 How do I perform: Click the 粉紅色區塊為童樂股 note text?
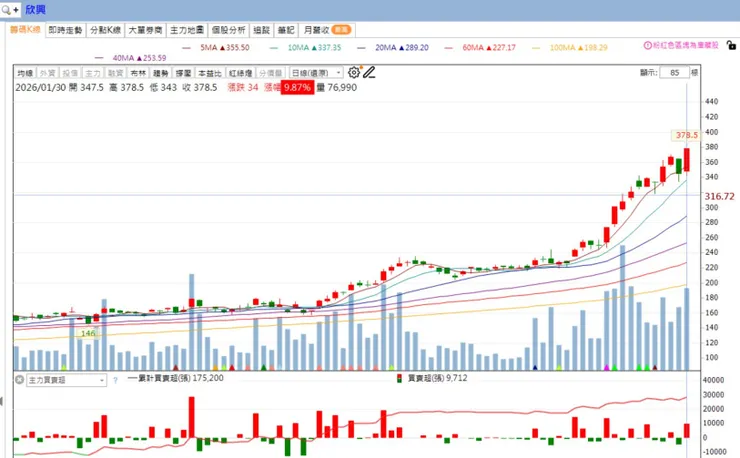click(686, 45)
